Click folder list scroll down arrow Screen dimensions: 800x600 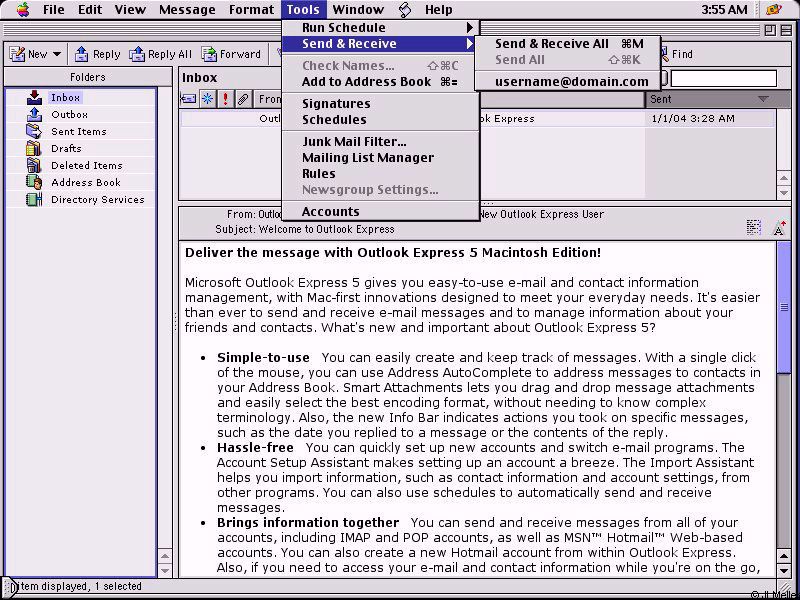pyautogui.click(x=165, y=570)
